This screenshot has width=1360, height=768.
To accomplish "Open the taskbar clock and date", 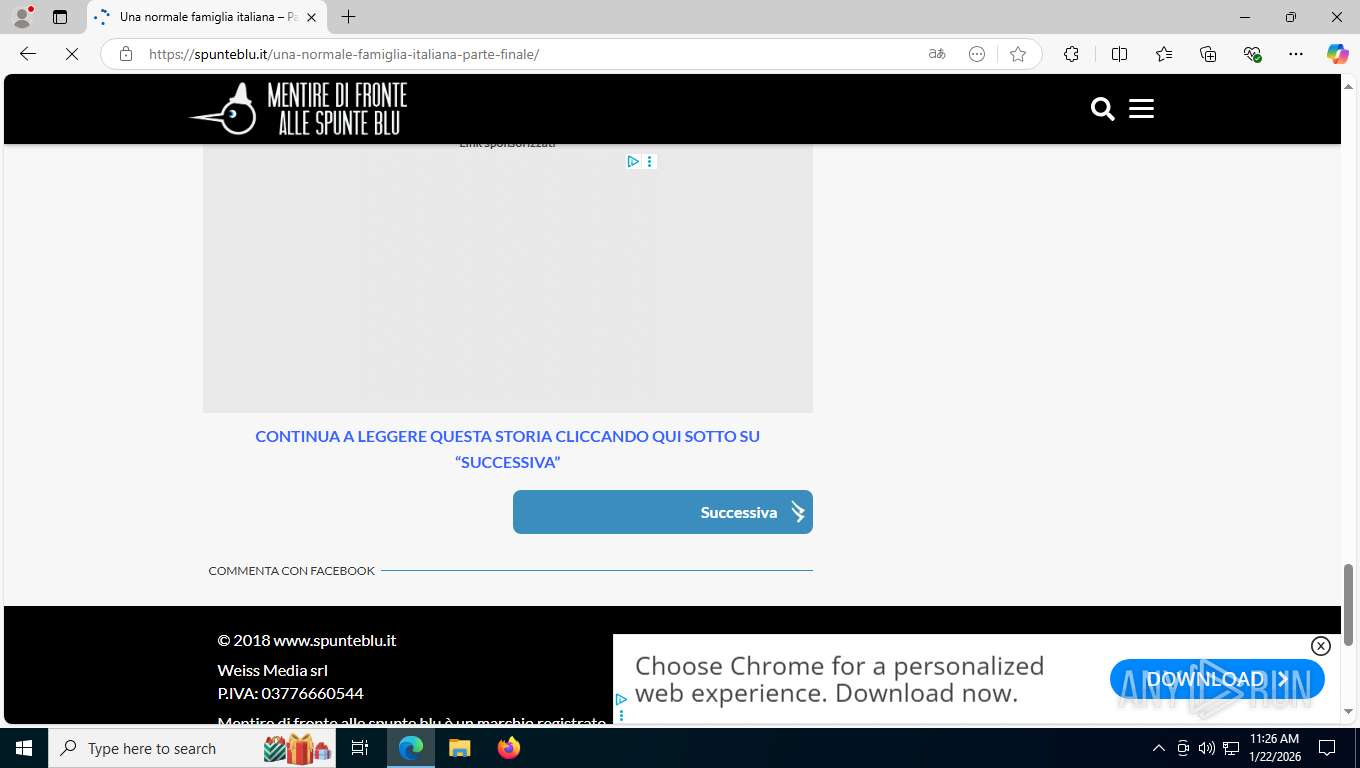I will click(x=1274, y=748).
